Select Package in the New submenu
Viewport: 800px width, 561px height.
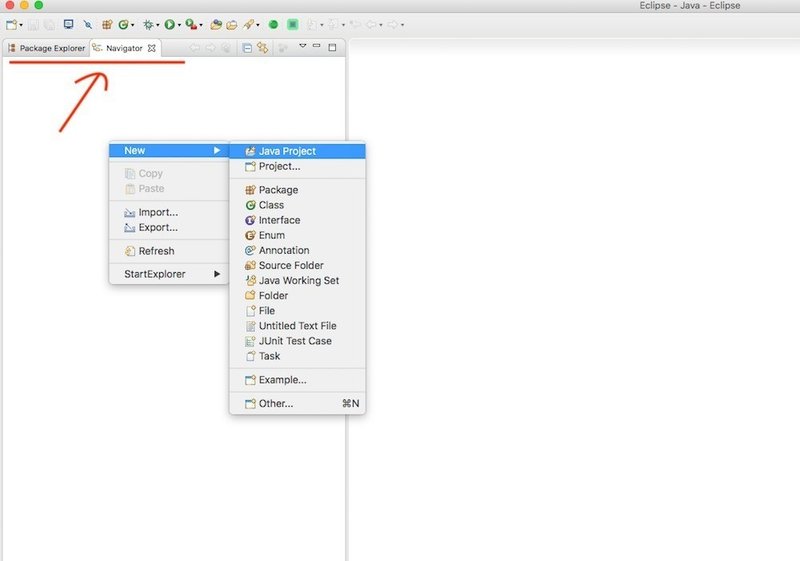[x=297, y=190]
